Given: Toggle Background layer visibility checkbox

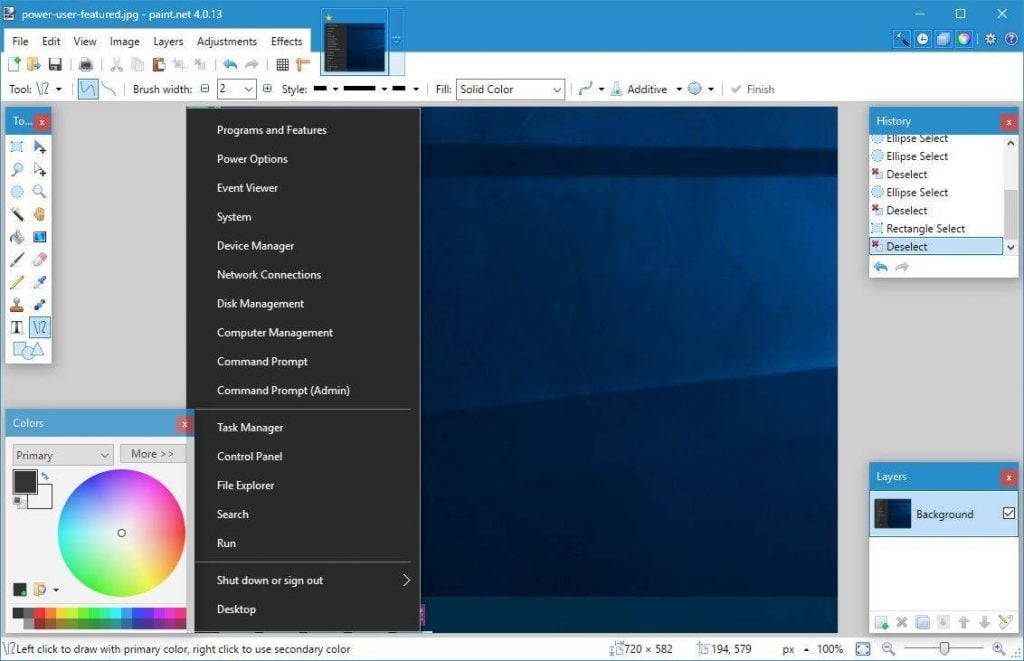Looking at the screenshot, I should coord(1008,514).
